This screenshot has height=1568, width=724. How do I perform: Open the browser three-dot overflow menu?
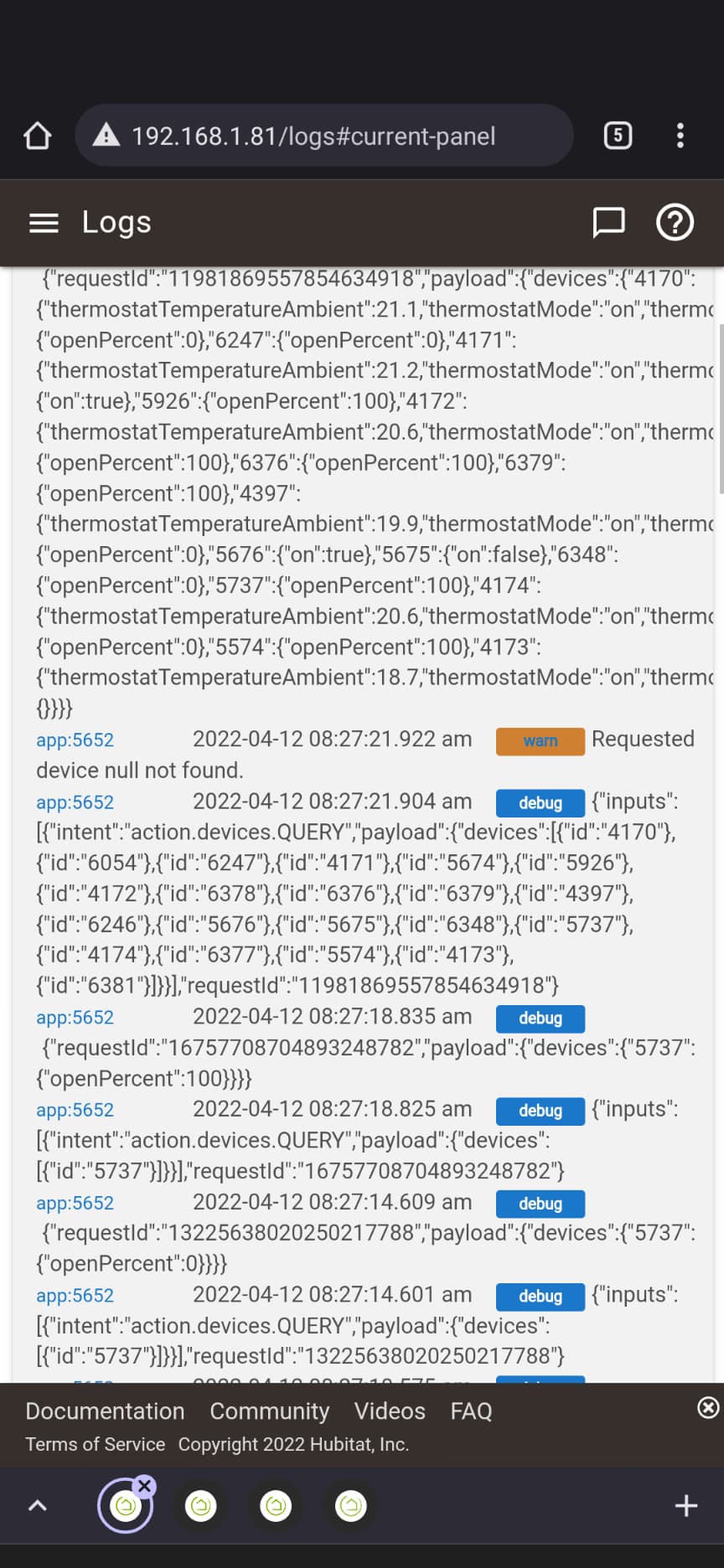680,136
